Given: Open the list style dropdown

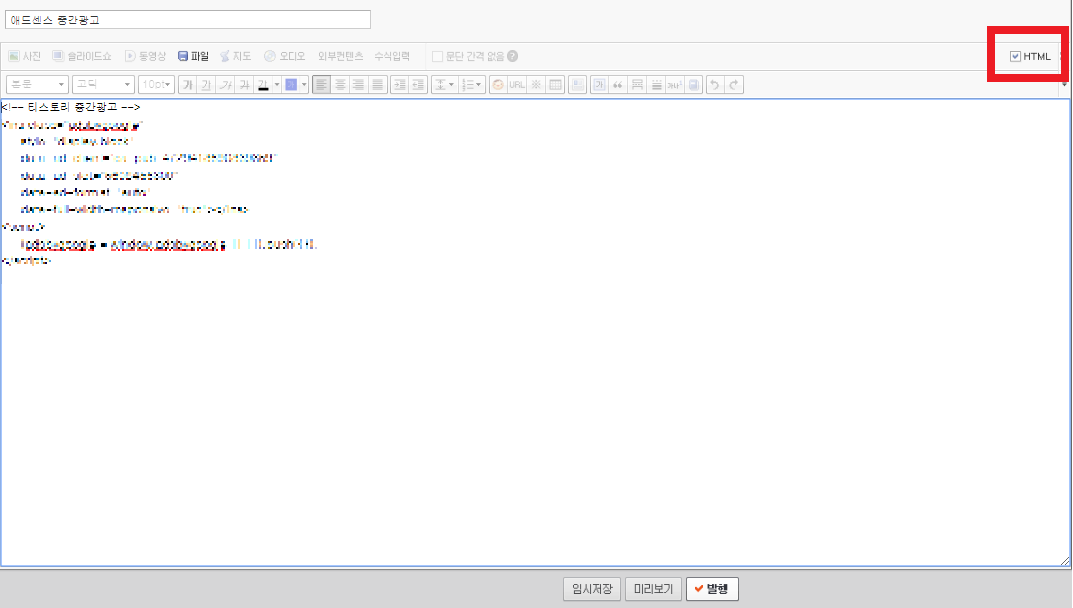Looking at the screenshot, I should tap(471, 84).
